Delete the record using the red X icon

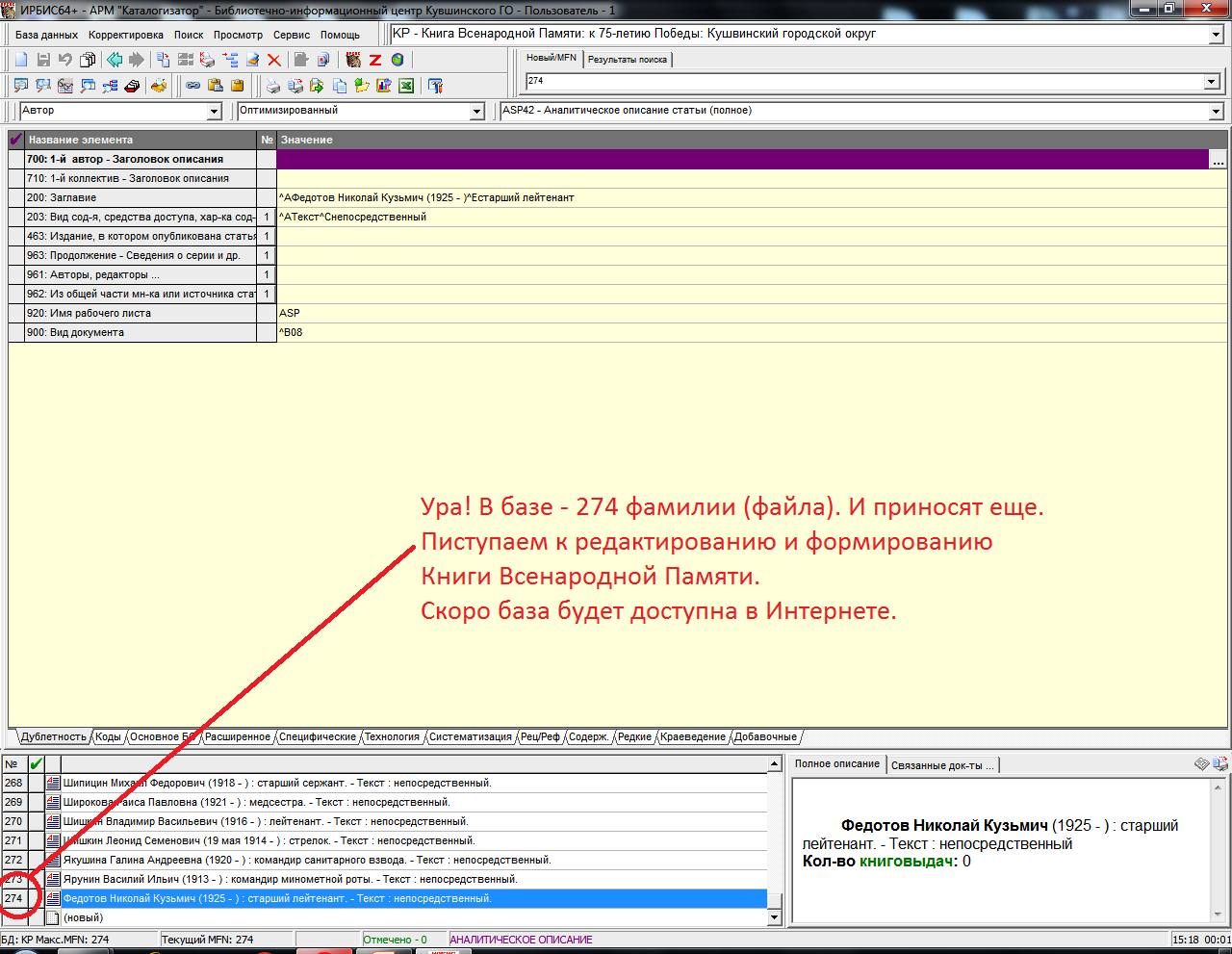[274, 60]
